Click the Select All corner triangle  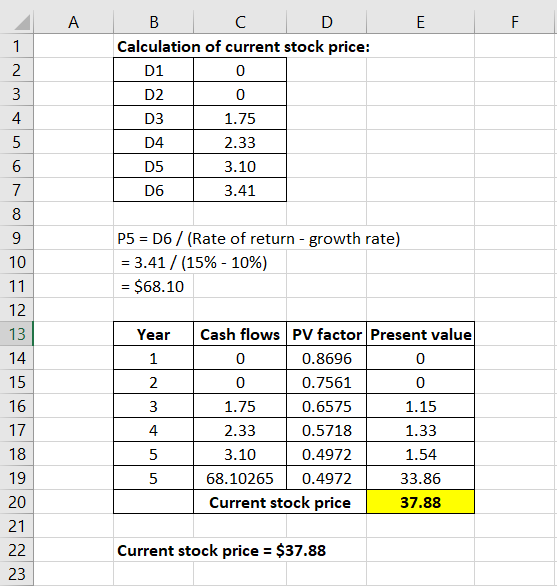tap(22, 23)
